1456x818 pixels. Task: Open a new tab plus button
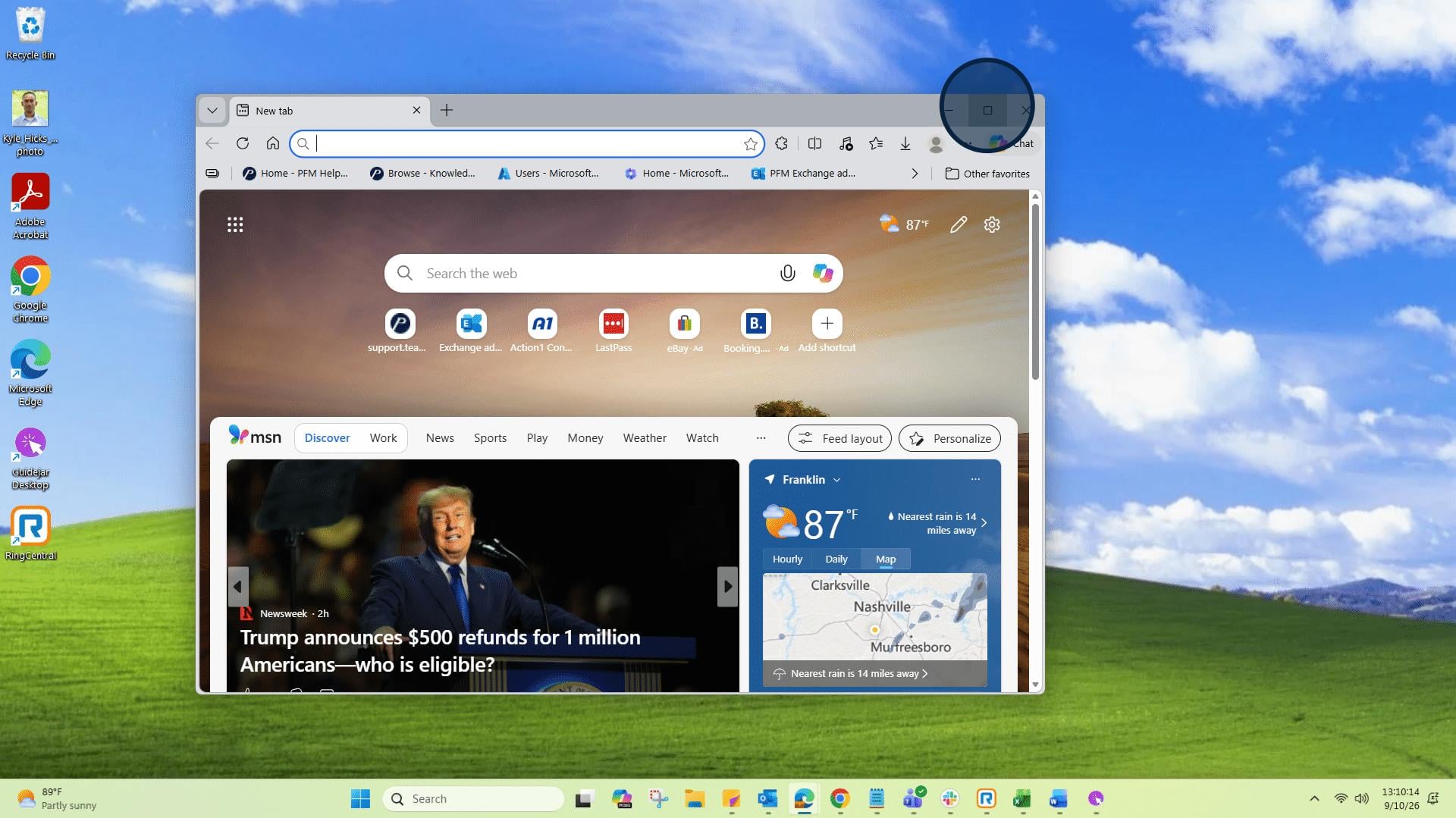(x=447, y=111)
